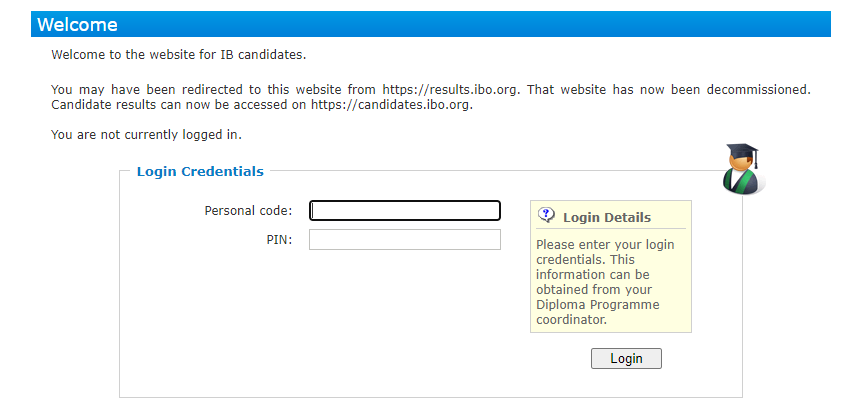This screenshot has height=414, width=855.
Task: Click the question mark Login Details icon
Action: tap(546, 215)
